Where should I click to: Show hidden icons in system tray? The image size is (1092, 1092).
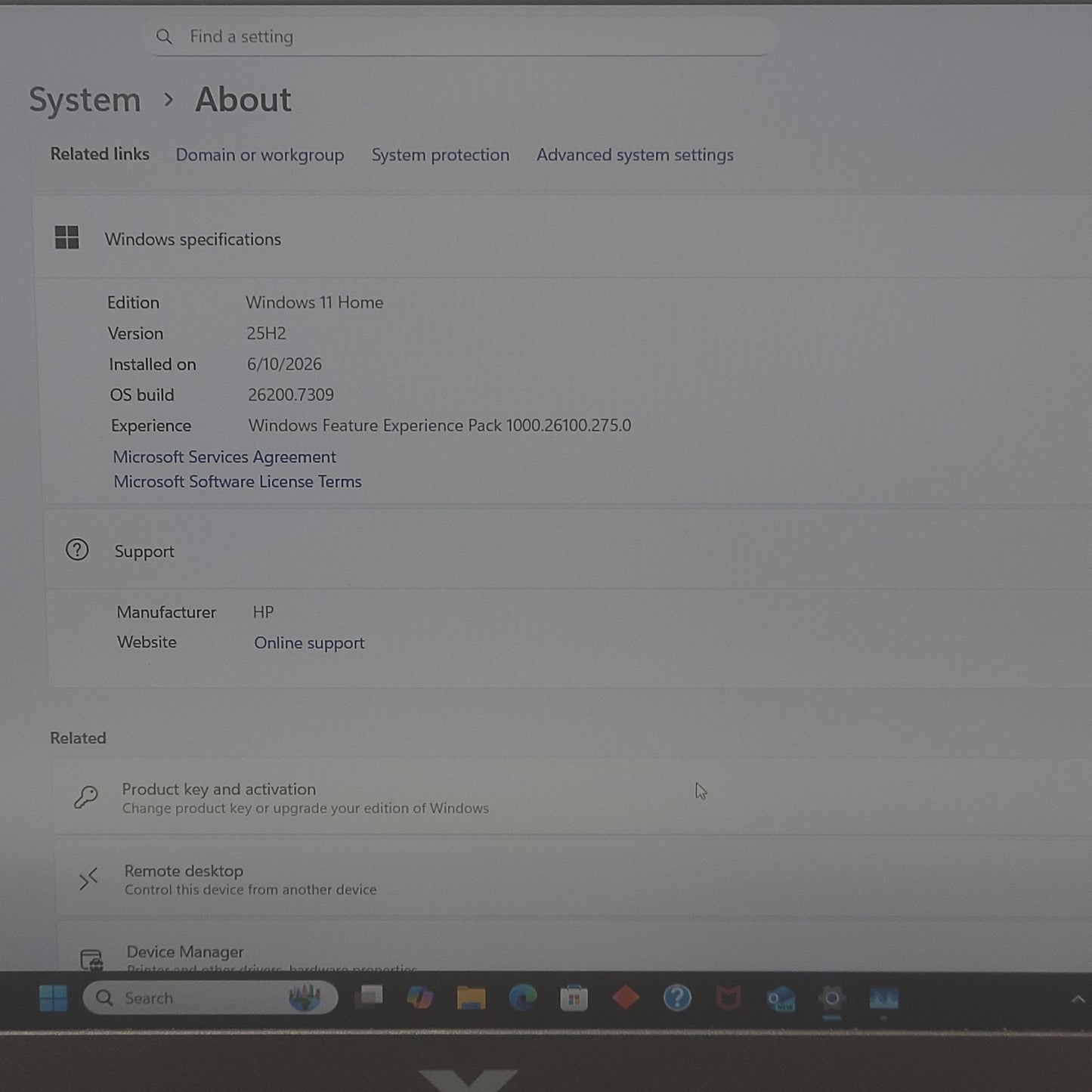[x=1078, y=999]
